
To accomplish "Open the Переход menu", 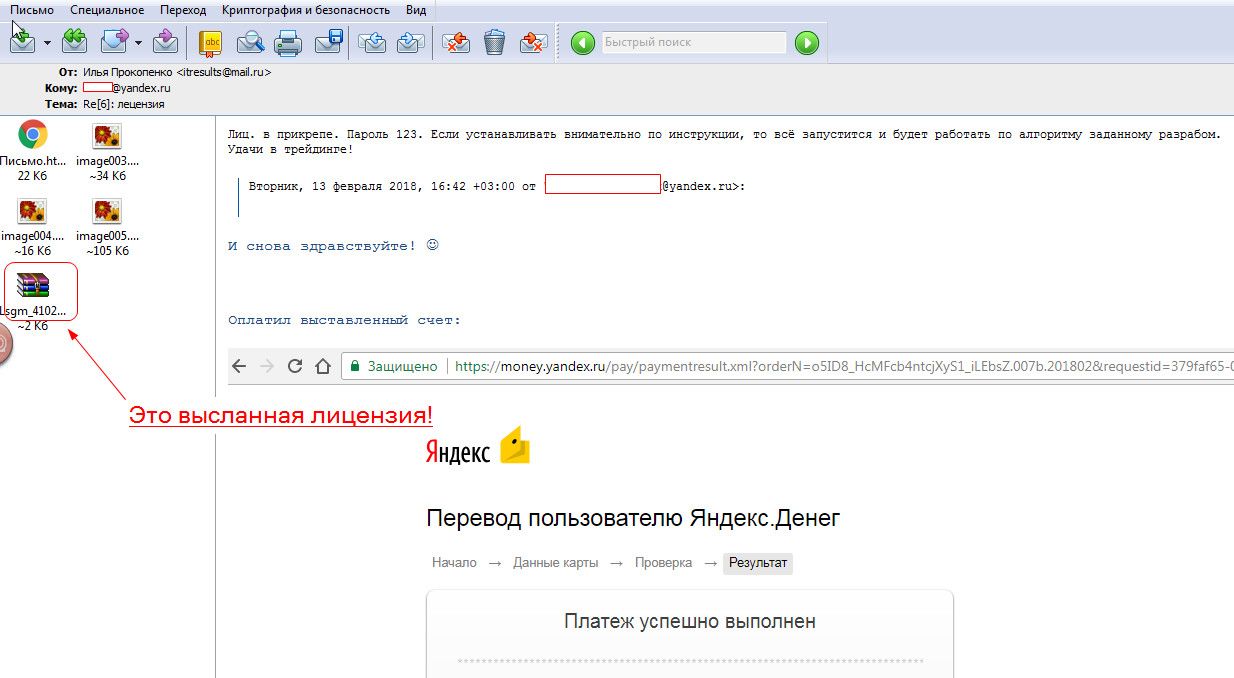I will coord(183,10).
